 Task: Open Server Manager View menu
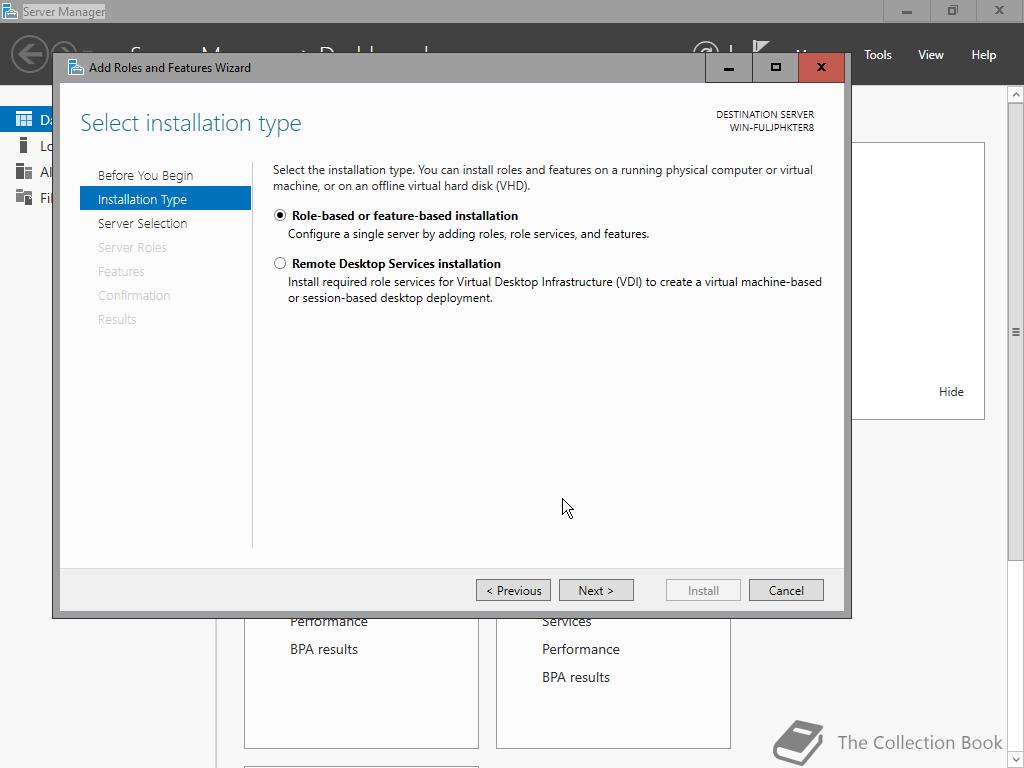point(931,55)
